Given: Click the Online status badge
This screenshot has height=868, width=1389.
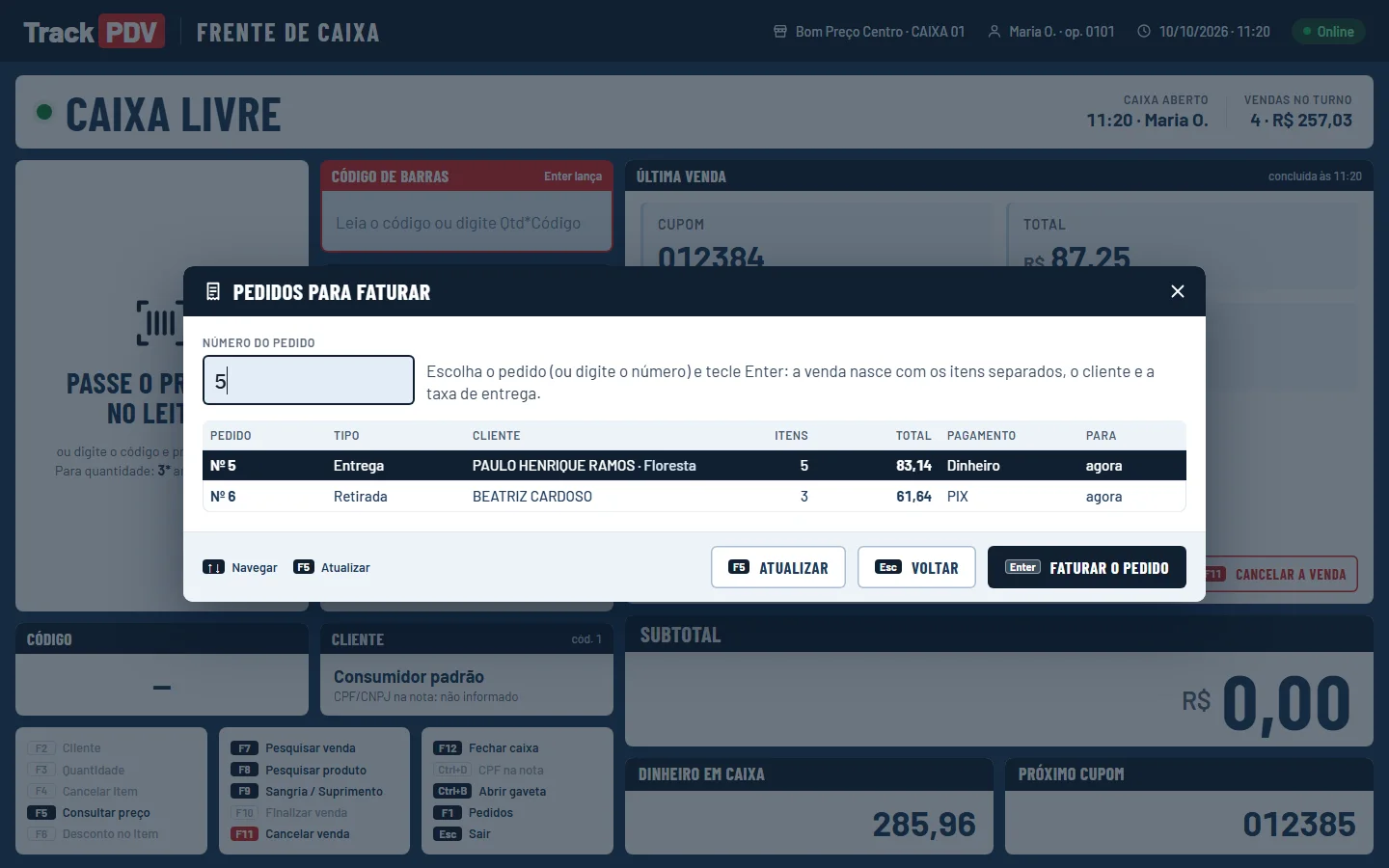Looking at the screenshot, I should pyautogui.click(x=1328, y=32).
